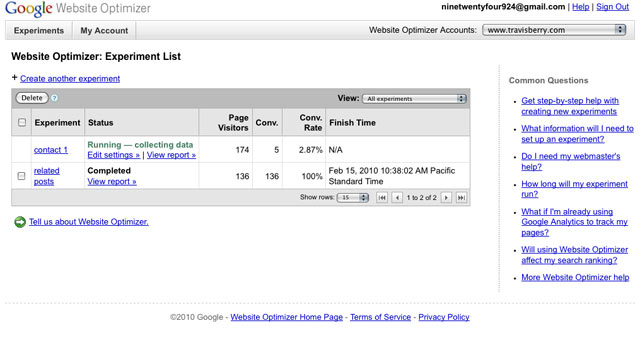Screen dimensions: 640x364
Task: Open the Help link at top
Action: point(580,7)
